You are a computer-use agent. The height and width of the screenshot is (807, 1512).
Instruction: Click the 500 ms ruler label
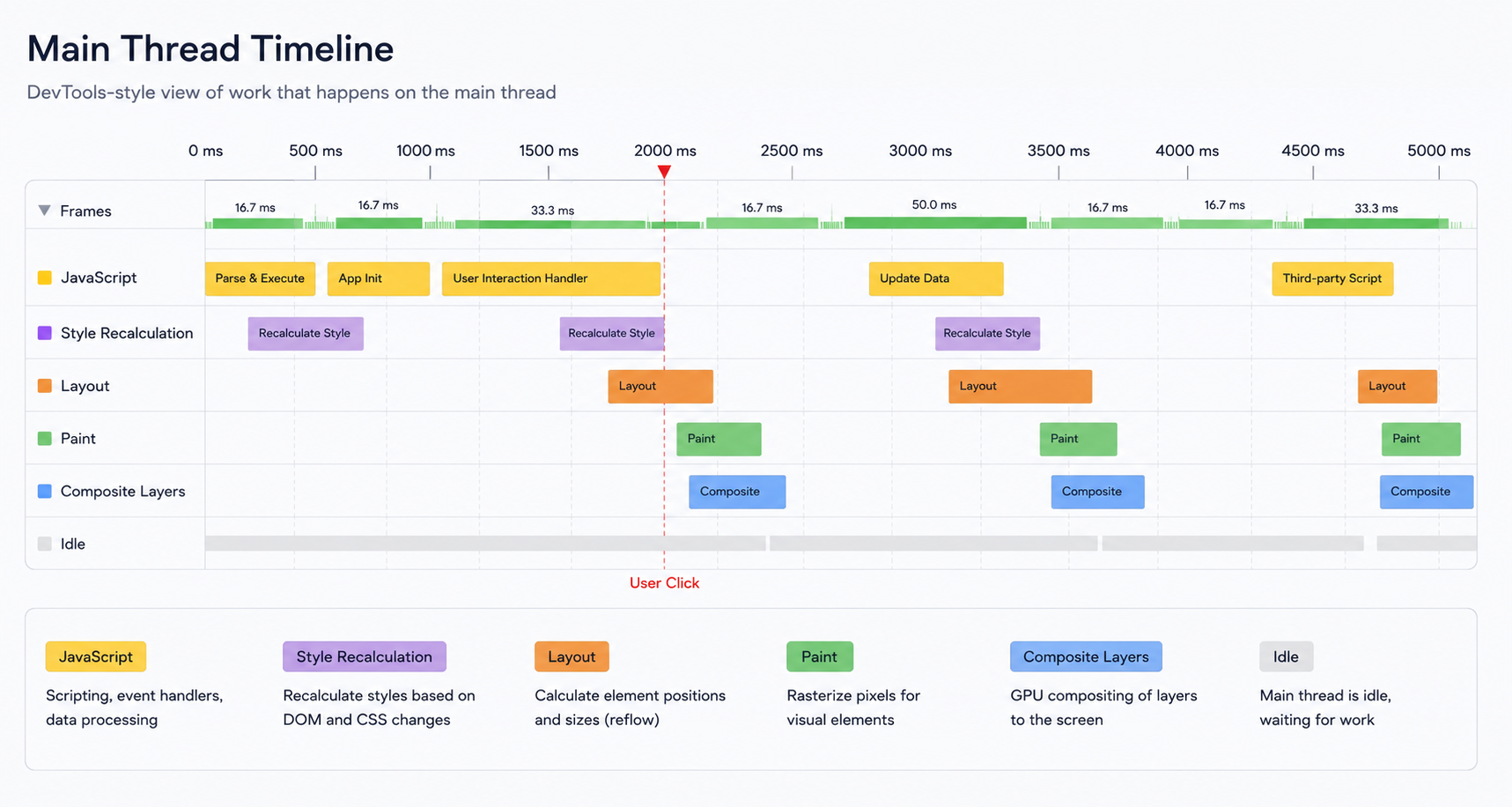[x=315, y=151]
